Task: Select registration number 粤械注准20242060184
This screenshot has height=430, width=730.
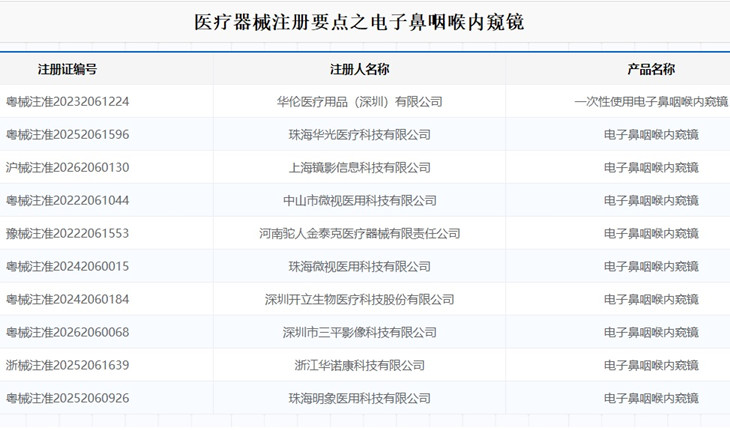Action: pos(68,300)
